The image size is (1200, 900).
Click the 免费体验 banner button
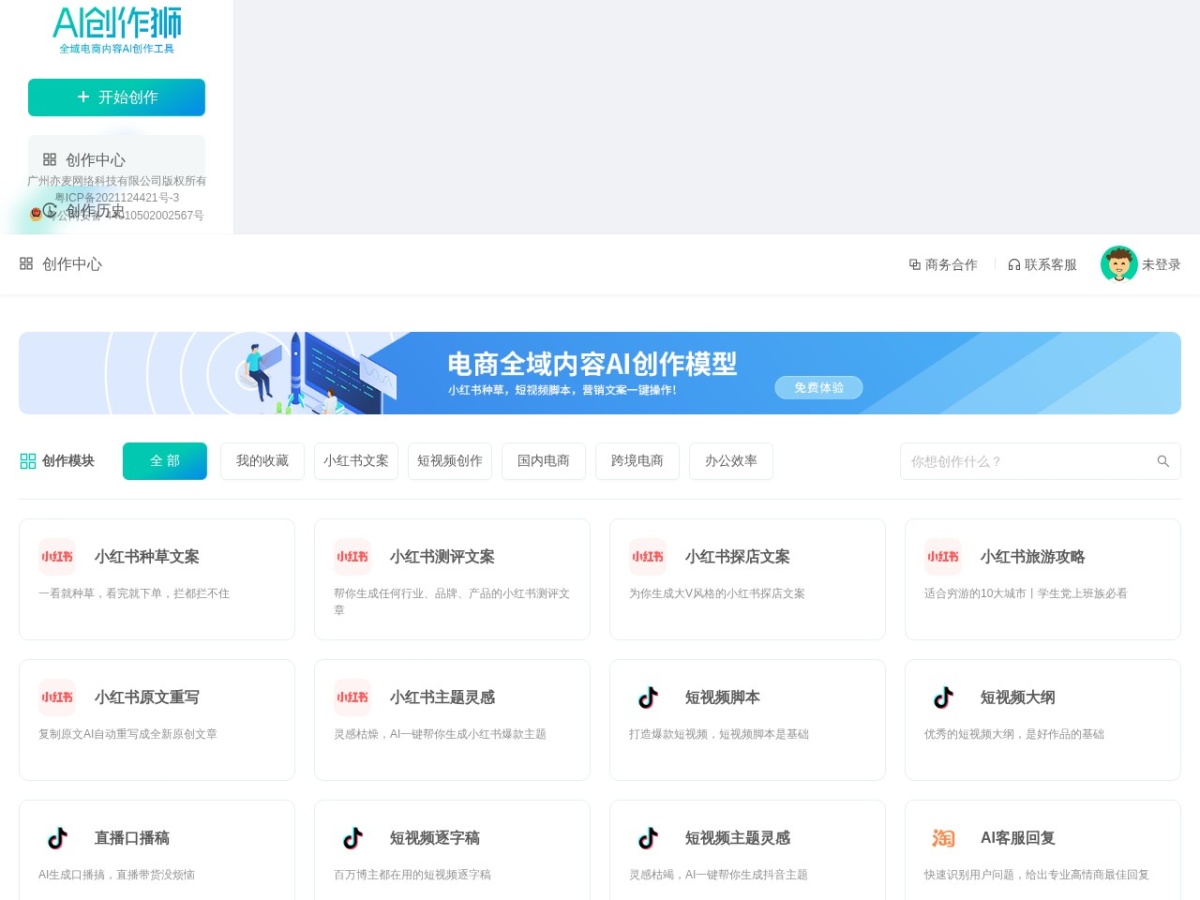819,388
